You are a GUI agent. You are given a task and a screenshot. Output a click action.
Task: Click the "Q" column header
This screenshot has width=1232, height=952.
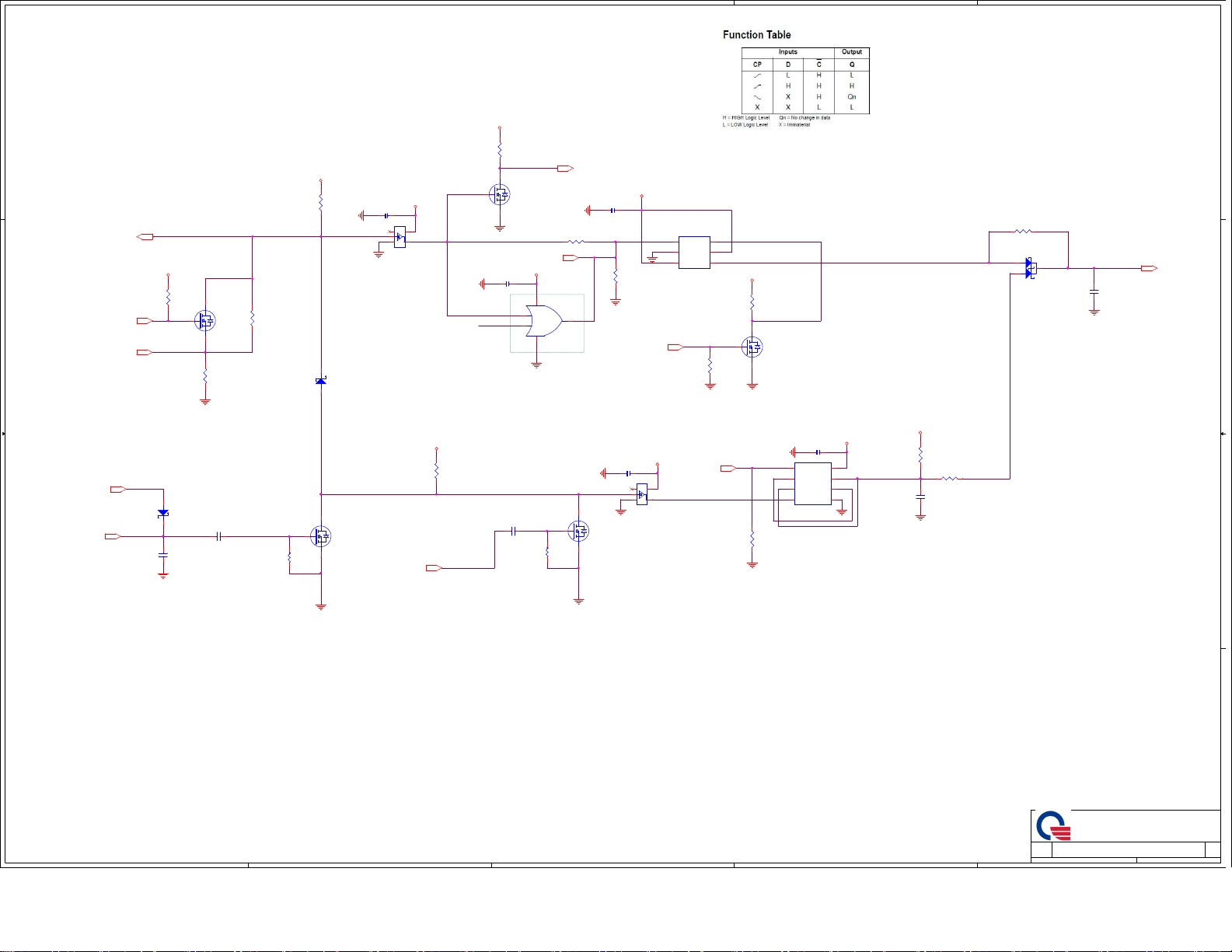coord(852,65)
